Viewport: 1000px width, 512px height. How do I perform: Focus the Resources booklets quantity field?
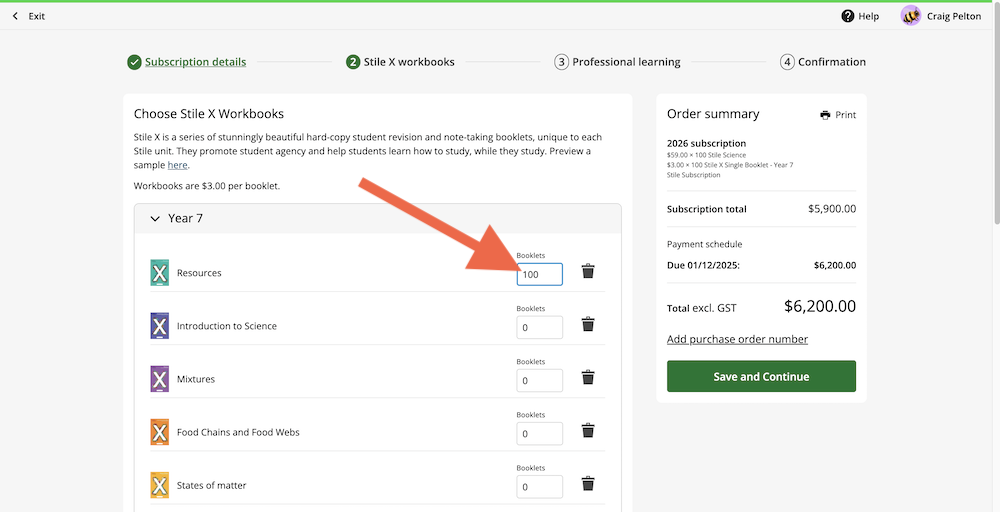(x=540, y=274)
